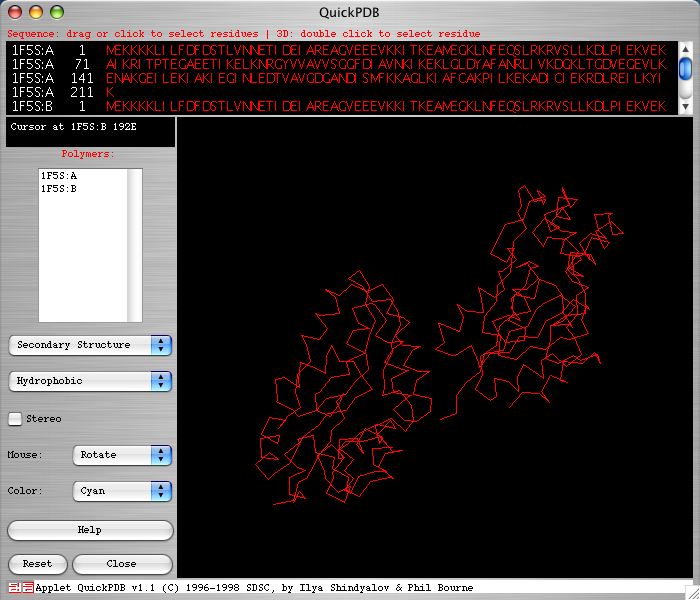The height and width of the screenshot is (600, 700).
Task: Click the green zoom window button
Action: coord(57,12)
